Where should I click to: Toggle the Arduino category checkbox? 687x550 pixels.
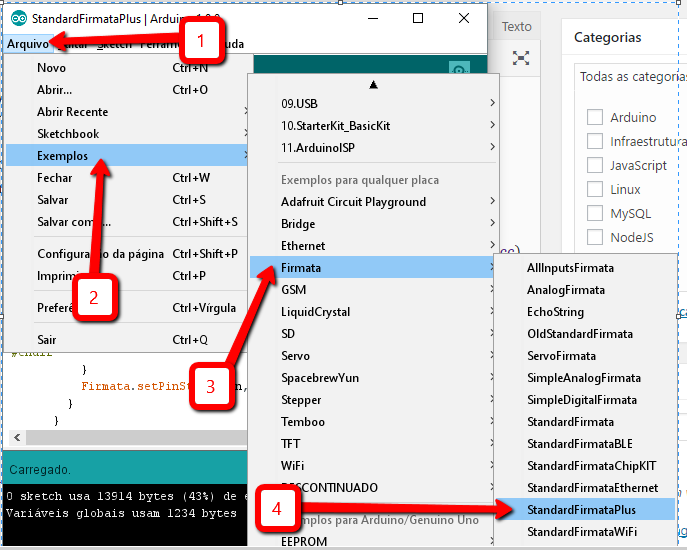595,117
